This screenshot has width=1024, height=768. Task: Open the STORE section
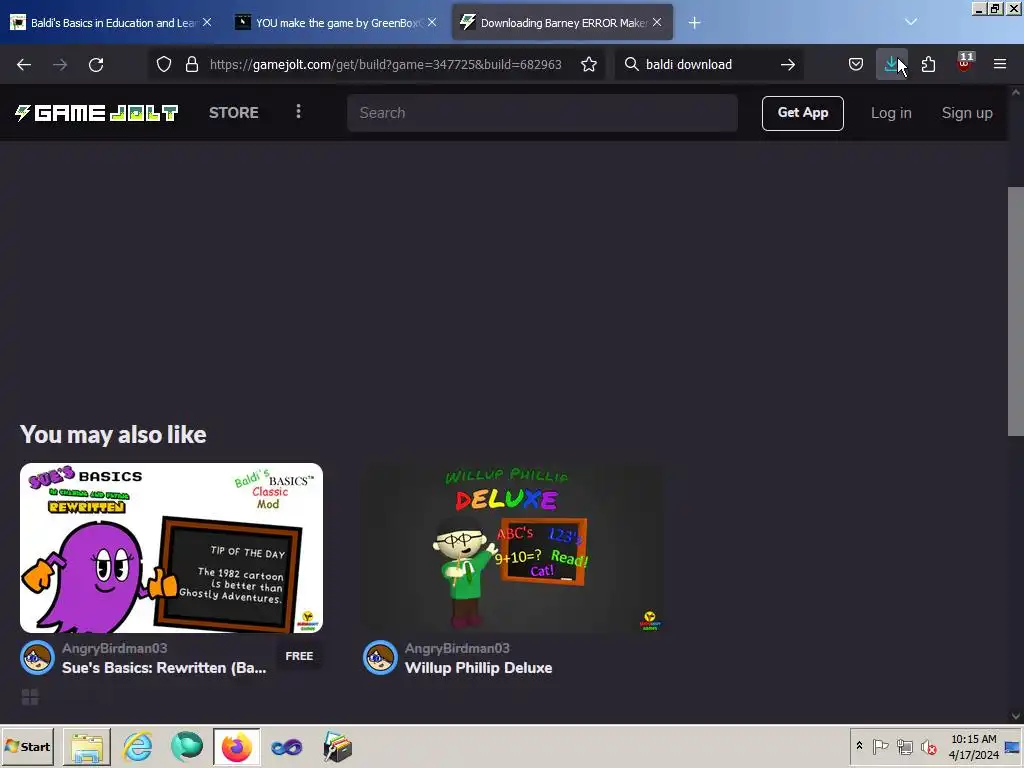tap(234, 113)
